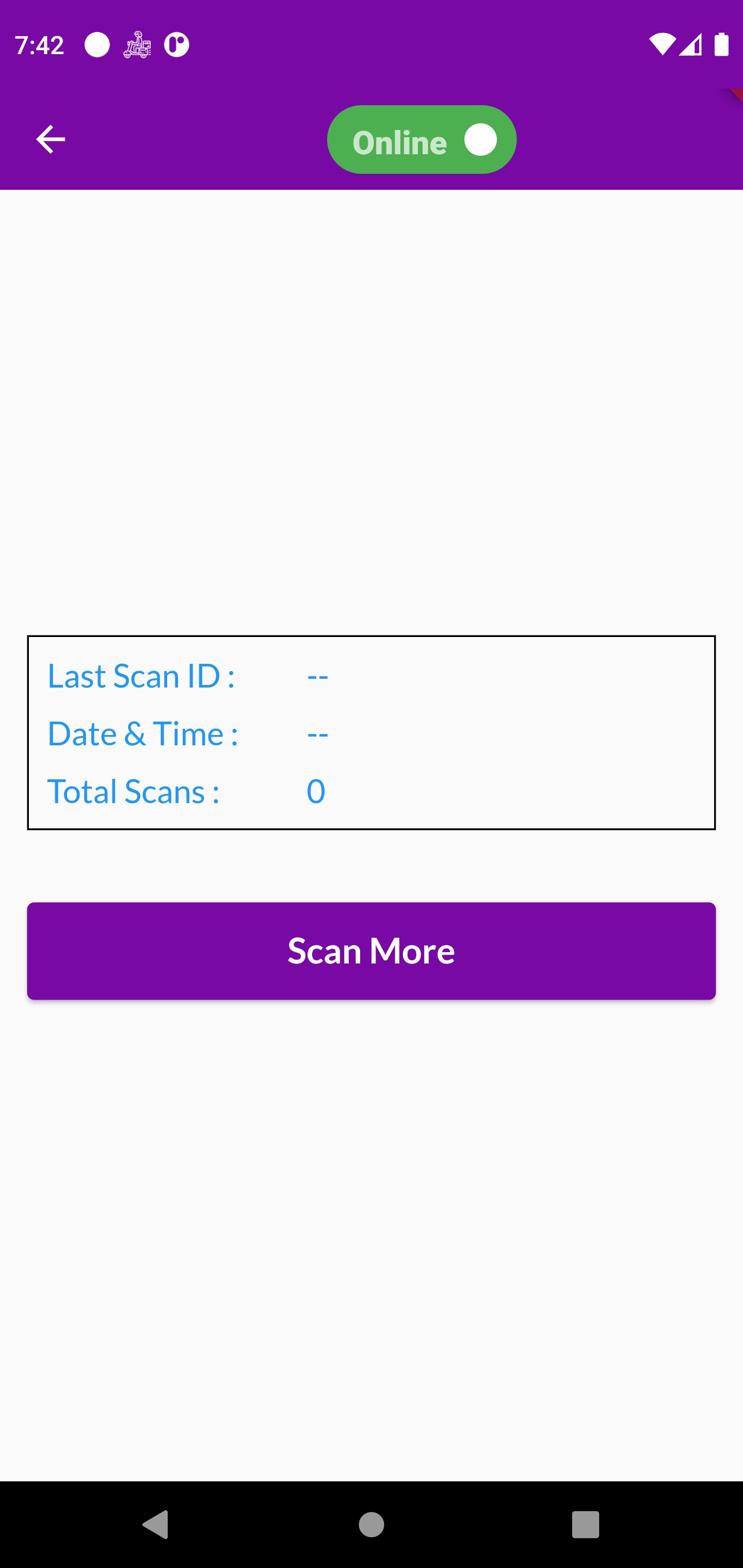Tap the debug ribbon in top-right corner
This screenshot has width=743, height=1568.
coord(736,94)
